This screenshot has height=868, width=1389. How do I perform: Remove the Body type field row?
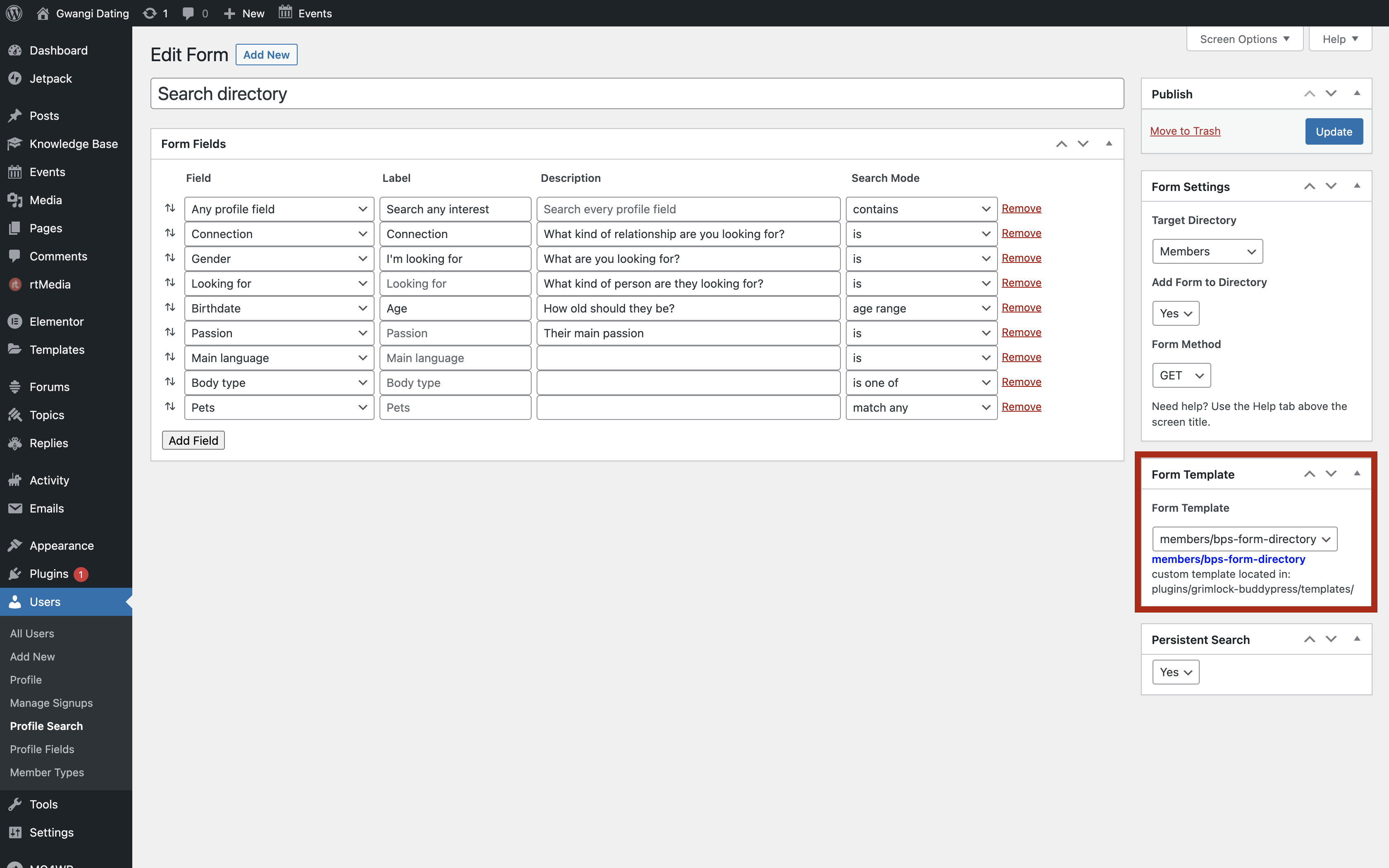click(x=1021, y=382)
